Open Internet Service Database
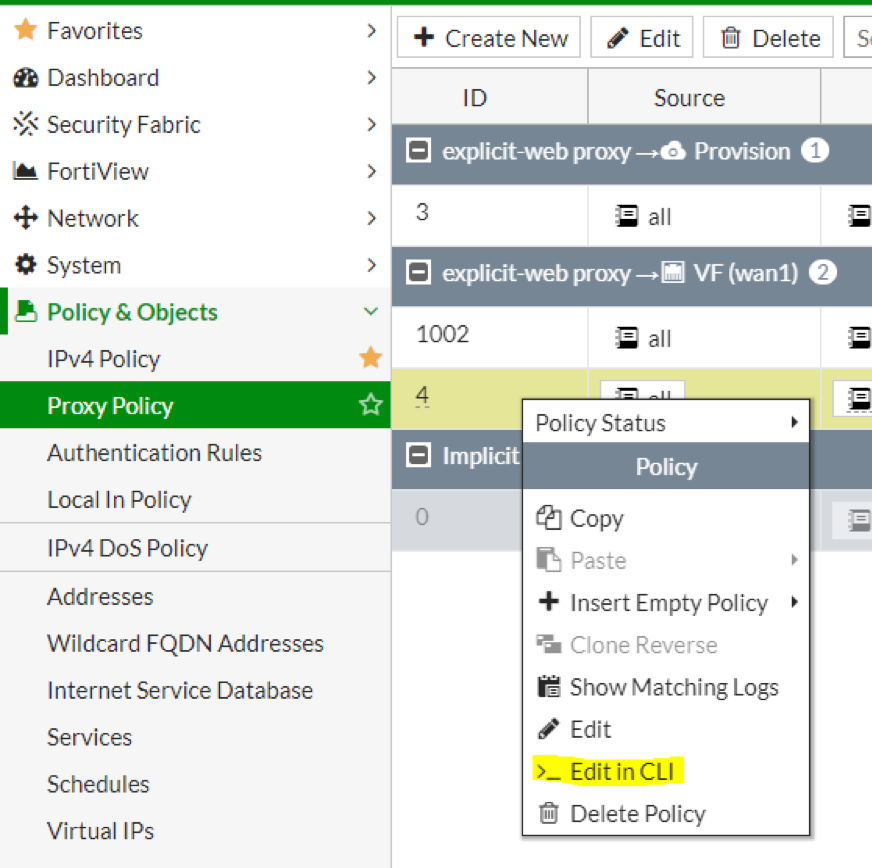This screenshot has width=872, height=868. (x=195, y=690)
